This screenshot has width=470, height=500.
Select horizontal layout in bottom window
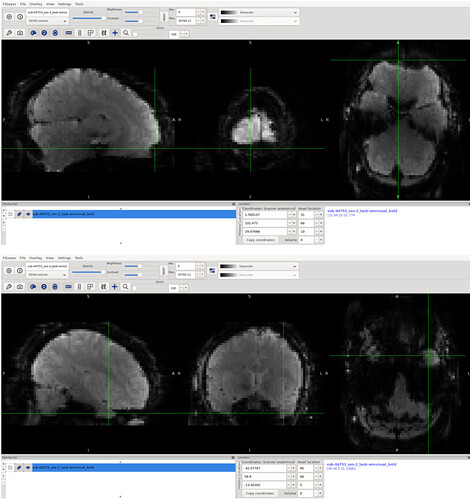click(x=68, y=287)
